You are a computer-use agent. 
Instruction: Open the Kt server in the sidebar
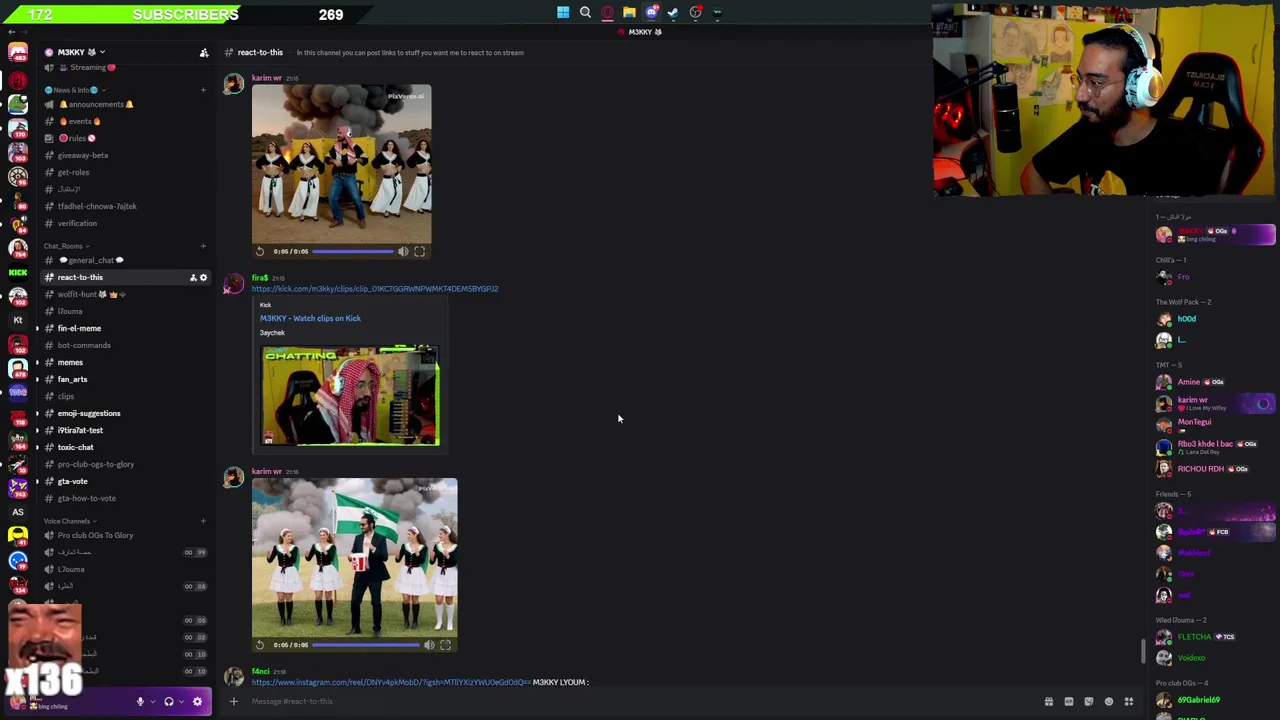click(x=17, y=320)
